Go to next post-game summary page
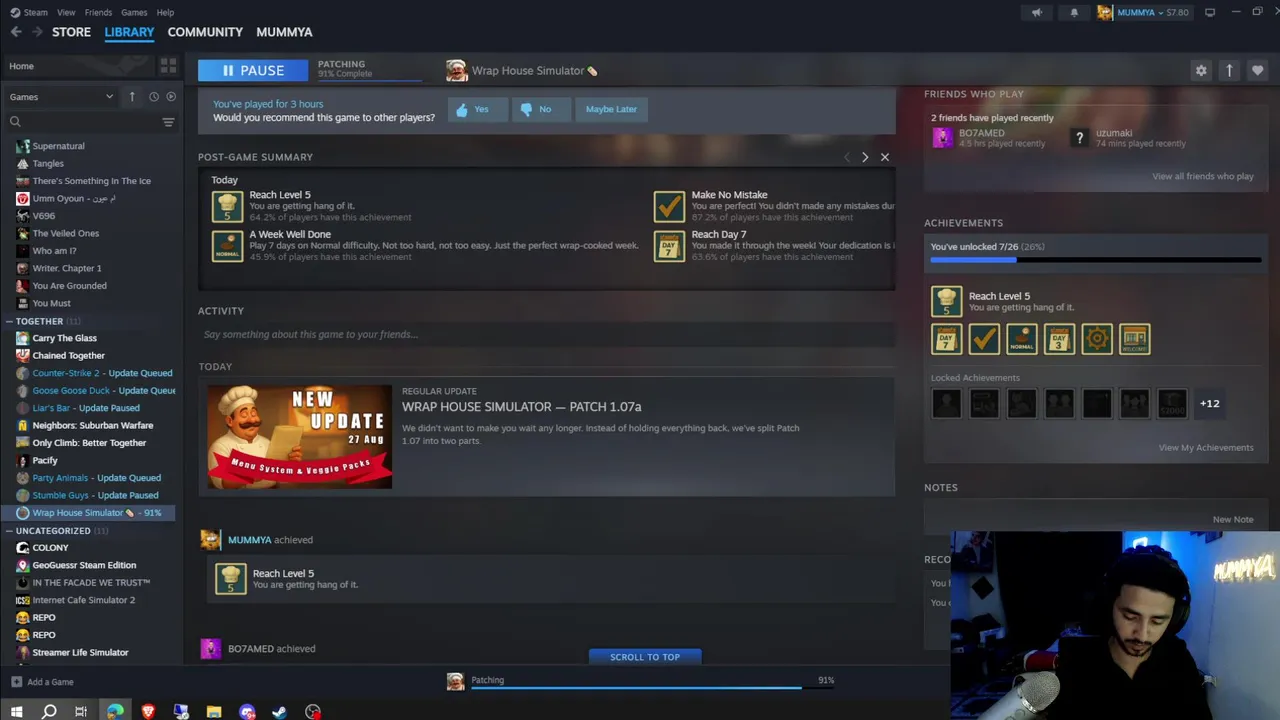 (865, 157)
